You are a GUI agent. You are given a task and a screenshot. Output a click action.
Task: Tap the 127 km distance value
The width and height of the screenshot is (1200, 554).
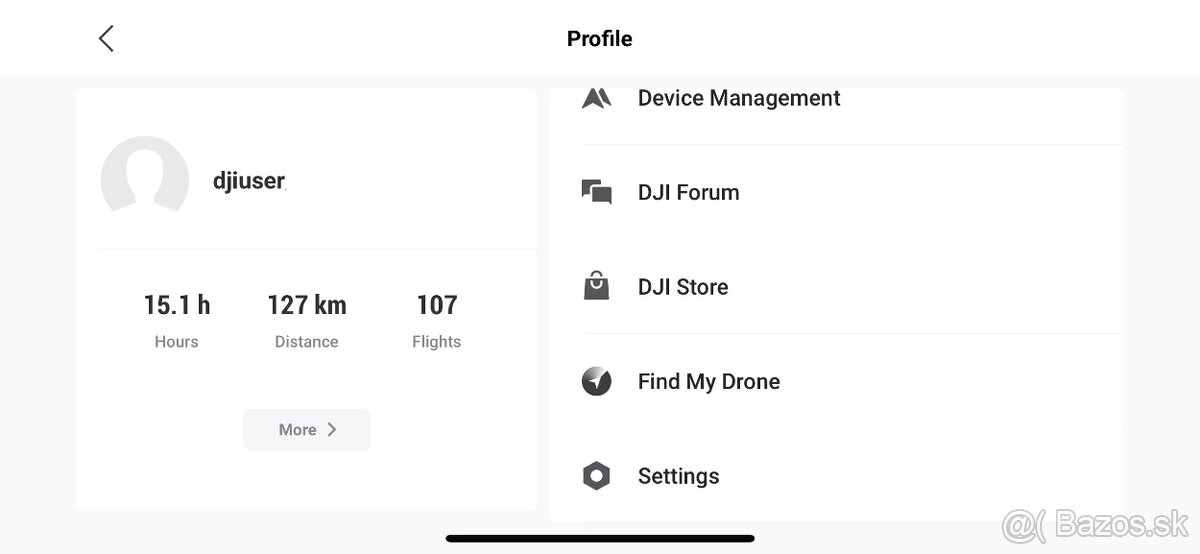pyautogui.click(x=307, y=305)
